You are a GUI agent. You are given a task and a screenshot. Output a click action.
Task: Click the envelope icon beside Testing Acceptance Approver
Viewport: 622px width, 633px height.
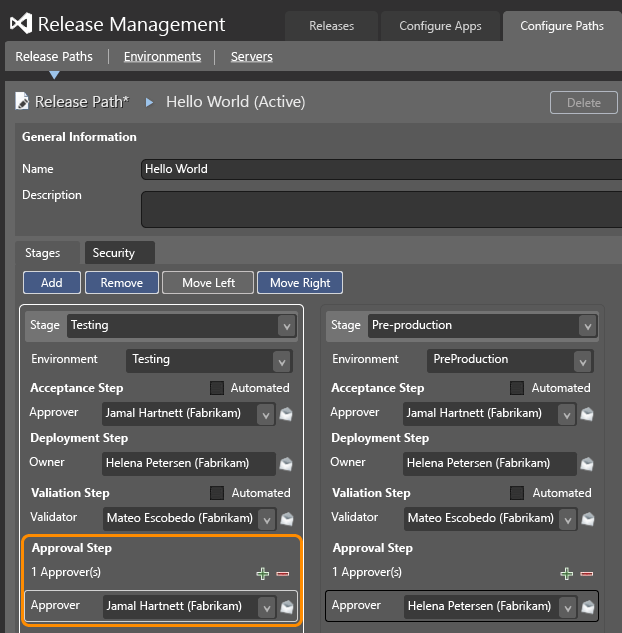[x=286, y=414]
